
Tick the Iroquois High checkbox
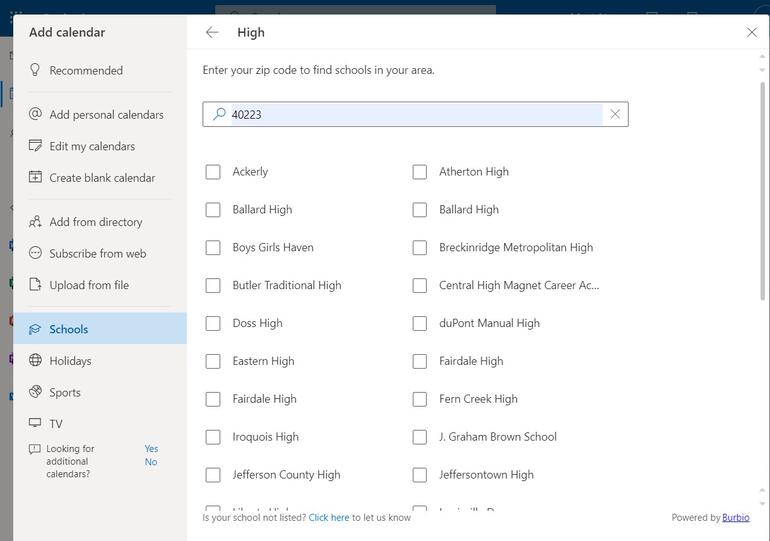(213, 437)
